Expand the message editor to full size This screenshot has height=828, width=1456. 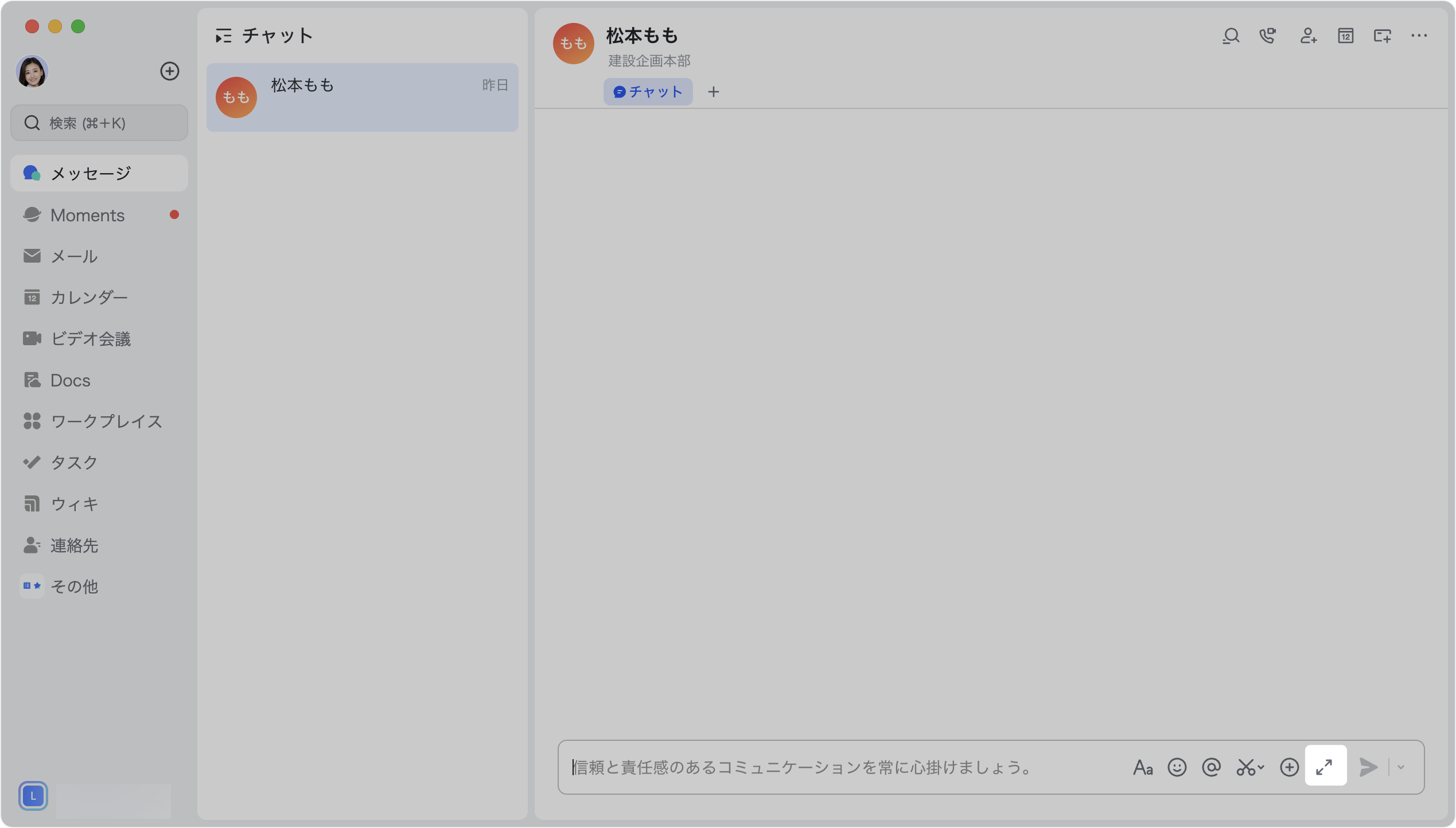pos(1325,766)
